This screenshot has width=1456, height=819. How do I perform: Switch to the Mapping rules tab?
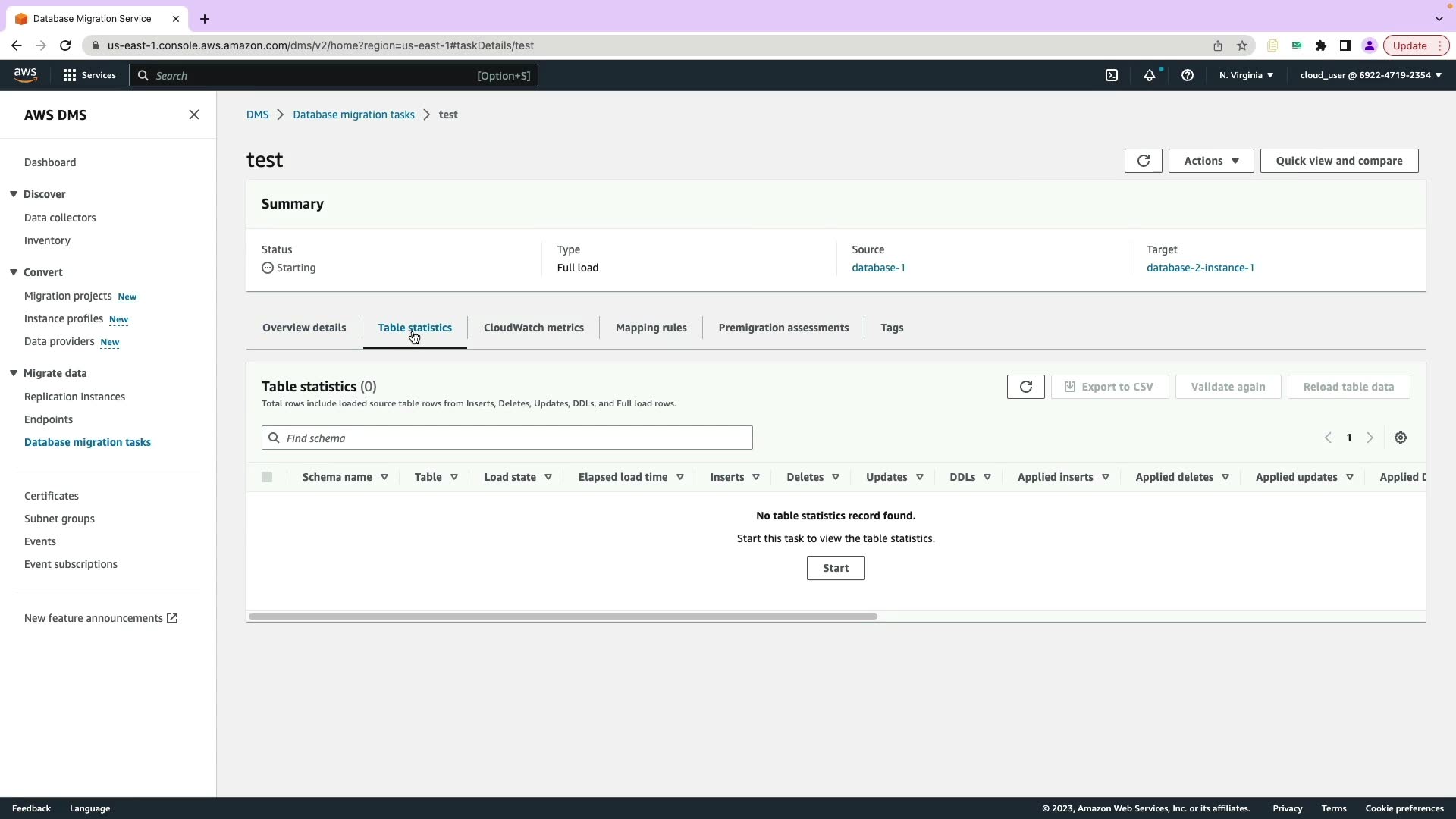(x=651, y=328)
